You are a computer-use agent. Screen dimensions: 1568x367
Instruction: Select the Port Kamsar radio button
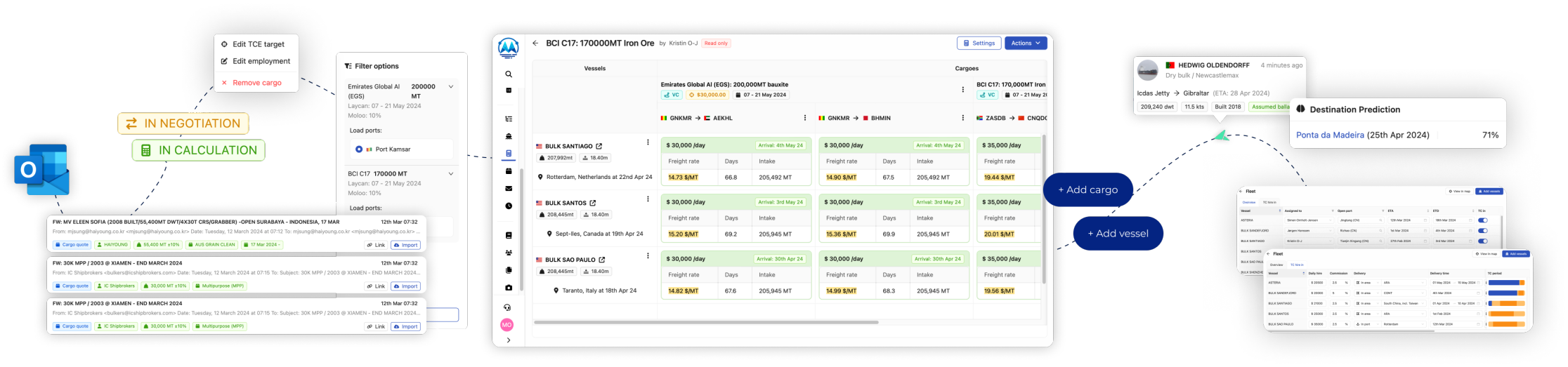point(359,149)
